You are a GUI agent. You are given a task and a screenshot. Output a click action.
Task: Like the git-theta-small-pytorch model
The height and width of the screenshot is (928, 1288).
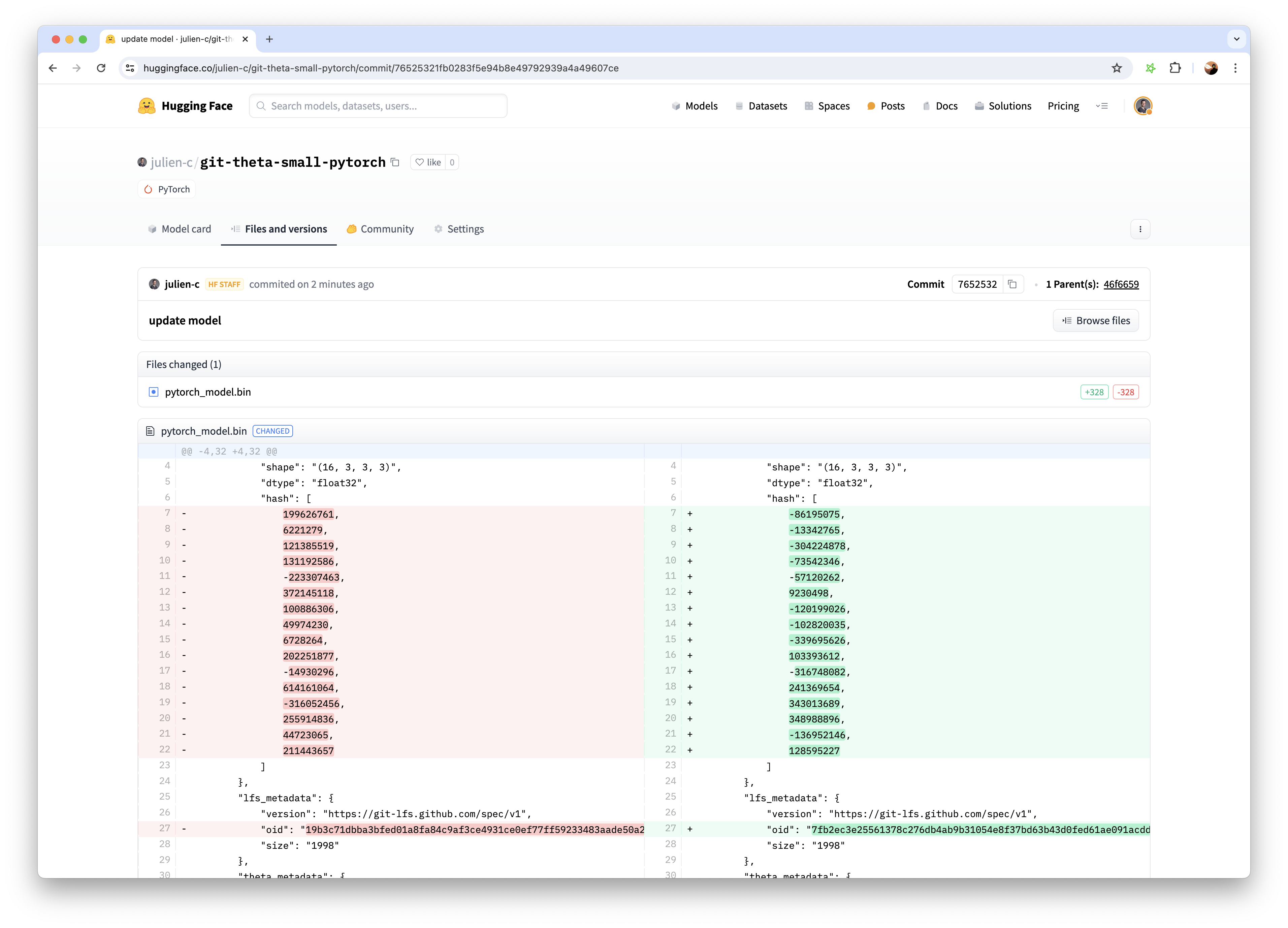tap(428, 162)
